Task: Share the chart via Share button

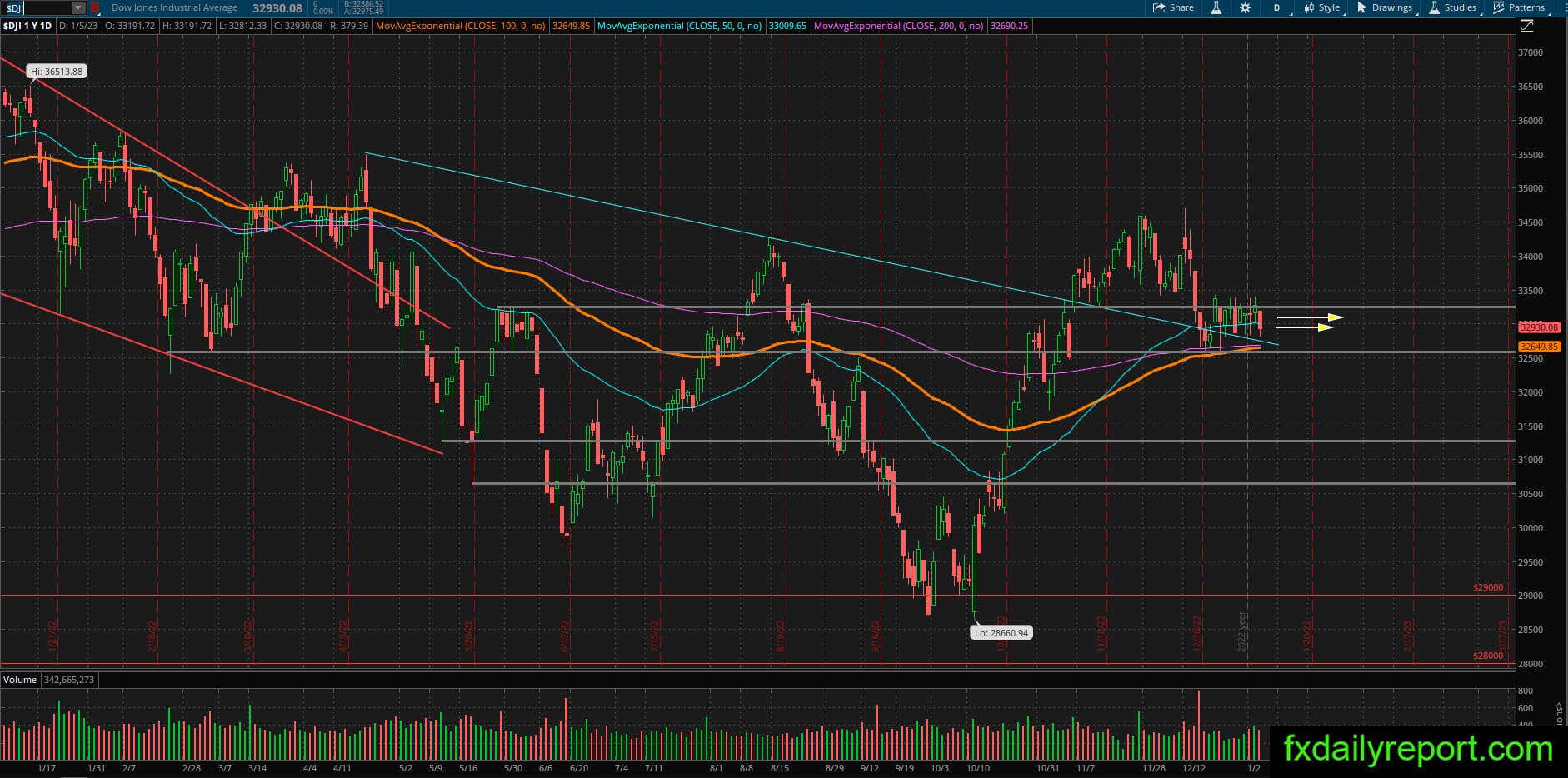Action: point(1174,7)
